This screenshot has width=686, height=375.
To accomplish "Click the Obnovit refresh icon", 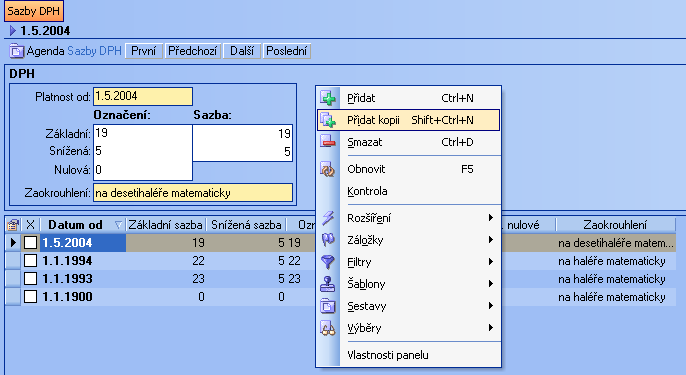I will pyautogui.click(x=328, y=169).
